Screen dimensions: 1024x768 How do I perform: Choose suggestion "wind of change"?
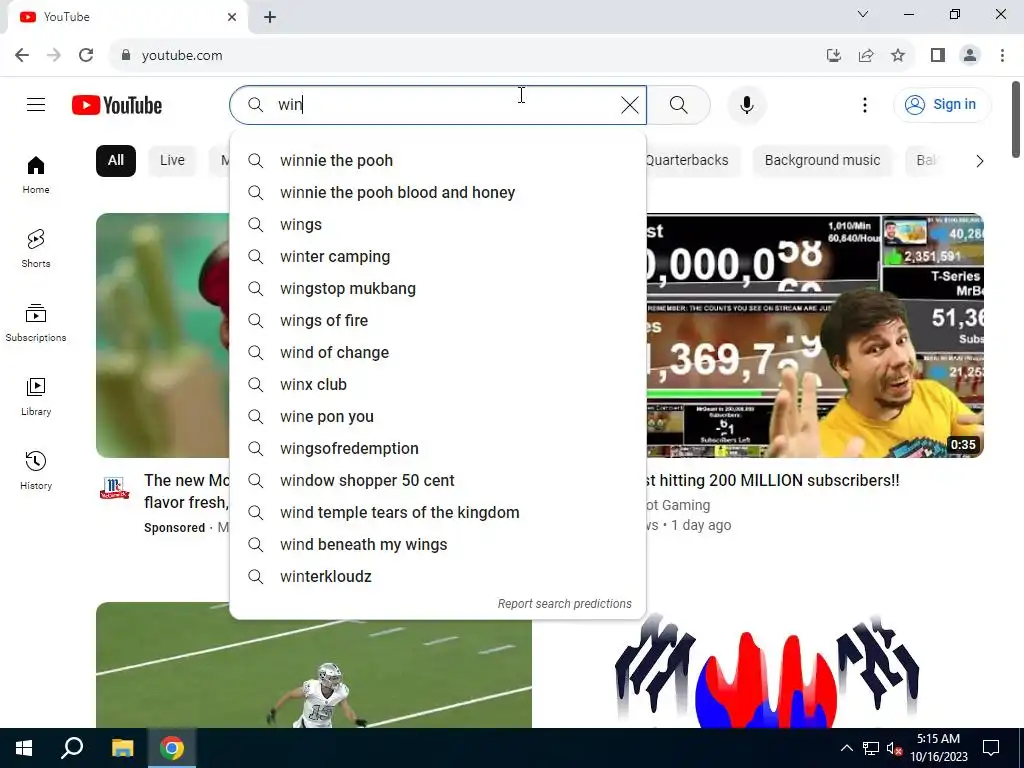coord(438,353)
